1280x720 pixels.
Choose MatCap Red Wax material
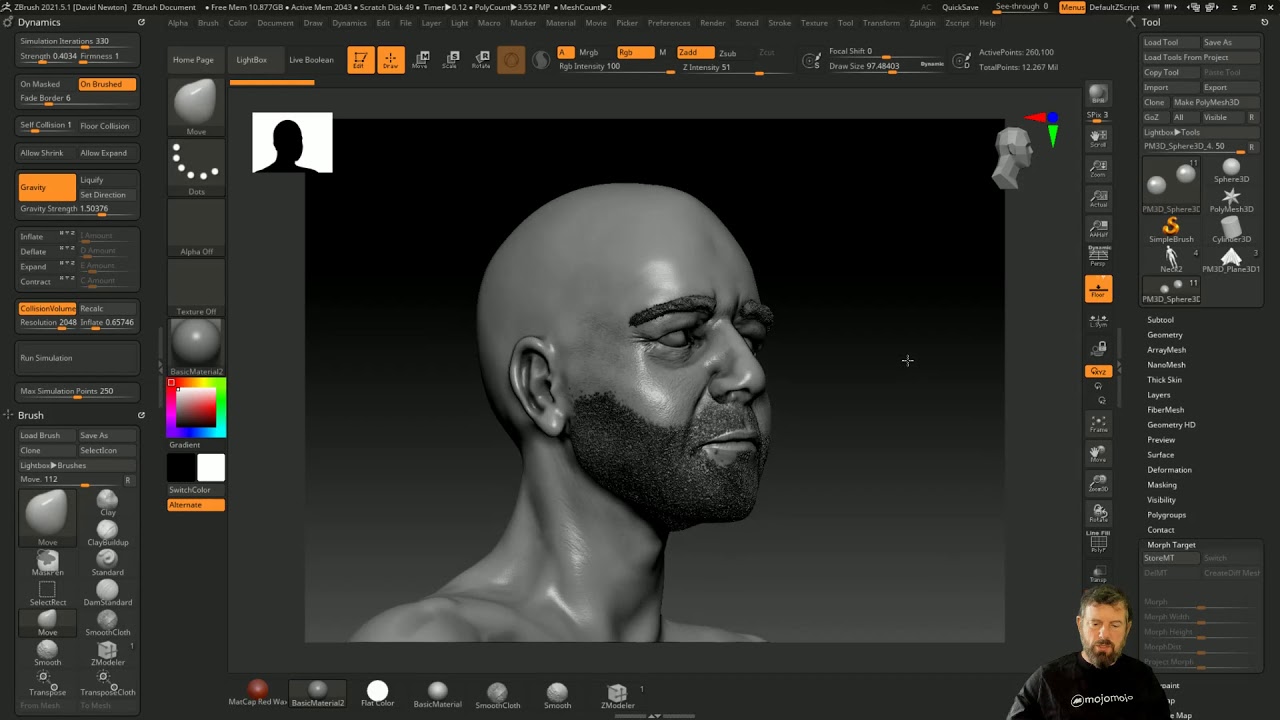pyautogui.click(x=257, y=693)
